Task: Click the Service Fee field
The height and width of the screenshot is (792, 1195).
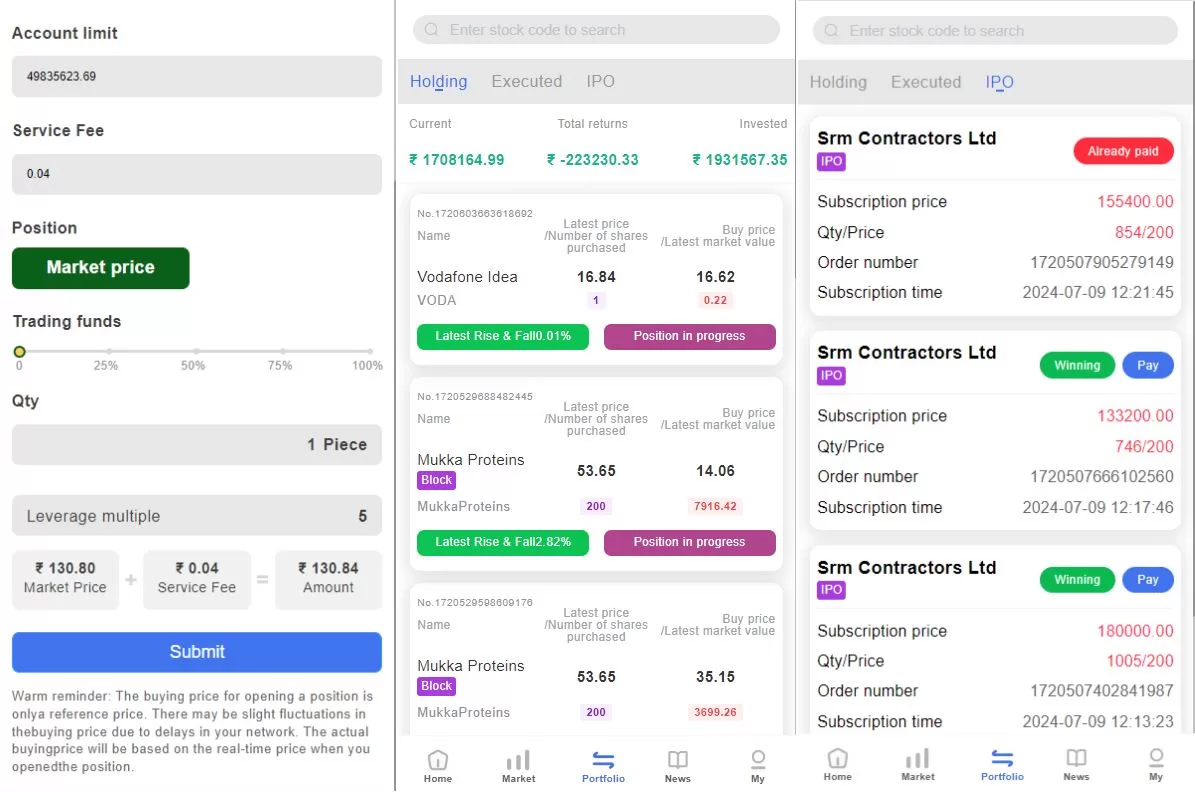Action: point(197,174)
